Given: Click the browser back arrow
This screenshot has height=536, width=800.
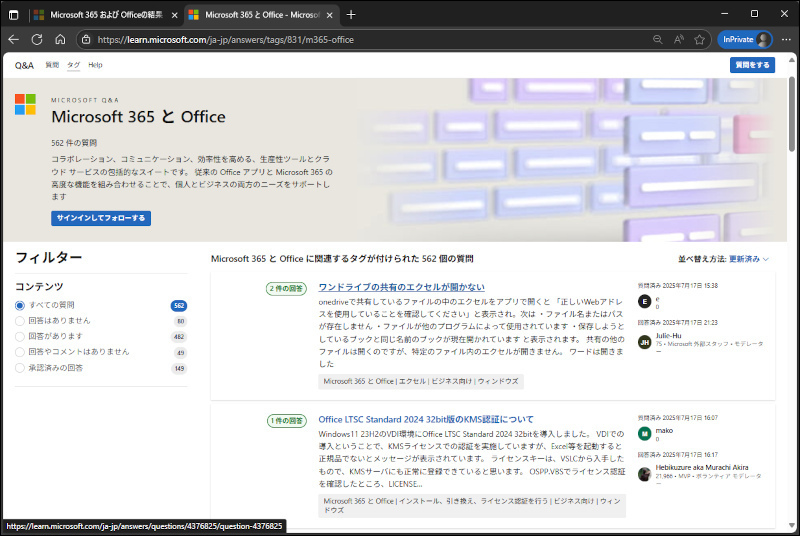Looking at the screenshot, I should pyautogui.click(x=14, y=39).
